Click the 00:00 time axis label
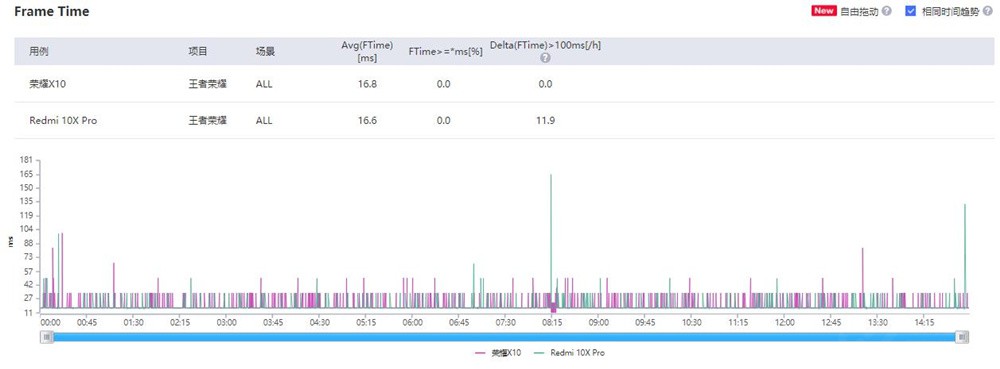Viewport: 1000px width, 369px height. pyautogui.click(x=50, y=322)
